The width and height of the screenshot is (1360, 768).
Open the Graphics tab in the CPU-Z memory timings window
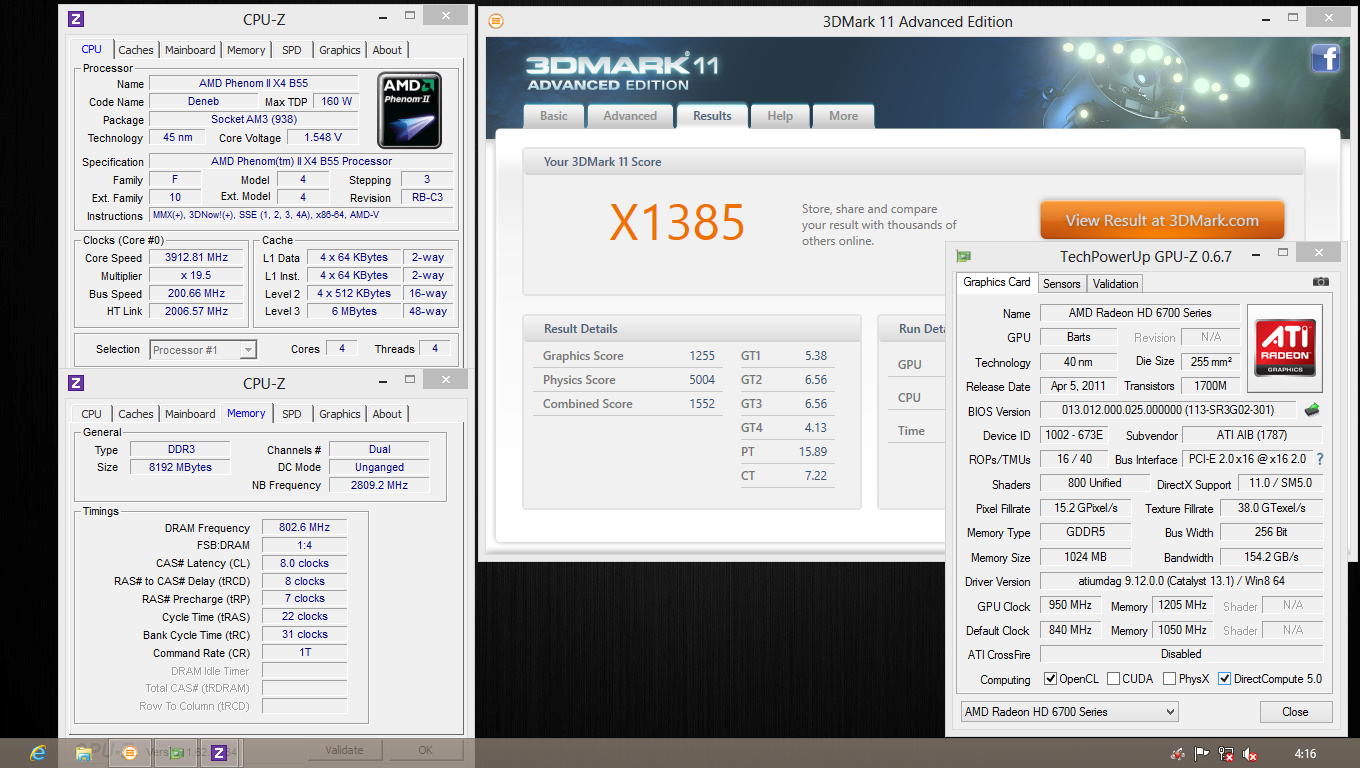(x=340, y=414)
